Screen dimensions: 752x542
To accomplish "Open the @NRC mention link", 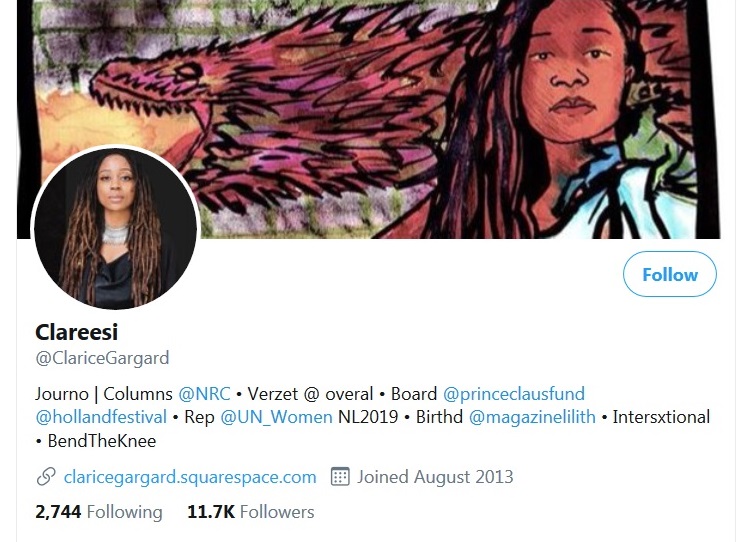I will 204,394.
